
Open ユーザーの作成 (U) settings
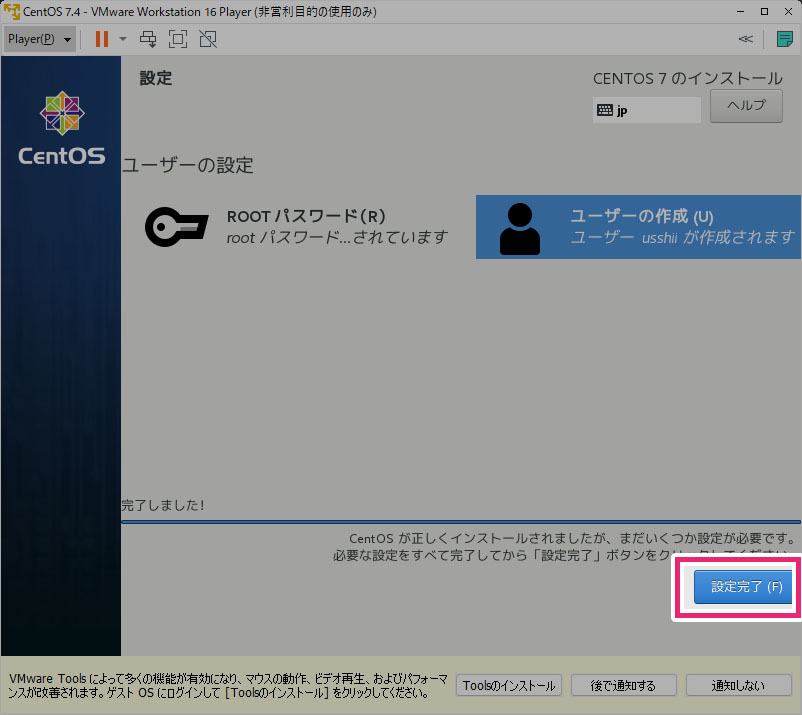click(638, 227)
